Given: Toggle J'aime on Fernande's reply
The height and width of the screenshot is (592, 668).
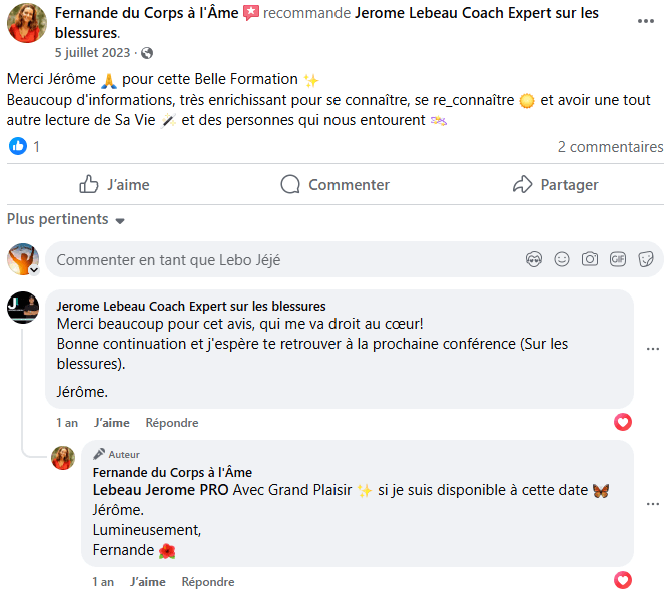Looking at the screenshot, I should coord(148,582).
